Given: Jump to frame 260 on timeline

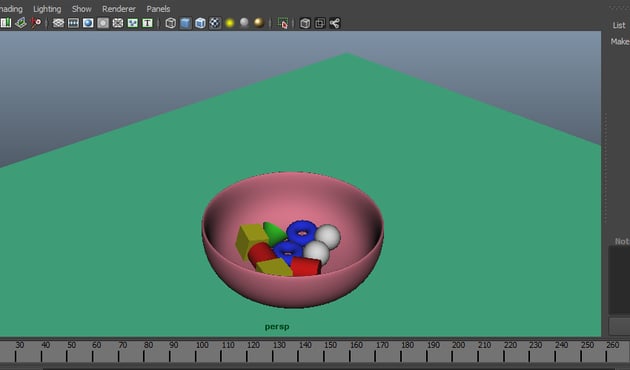Looking at the screenshot, I should pos(613,345).
